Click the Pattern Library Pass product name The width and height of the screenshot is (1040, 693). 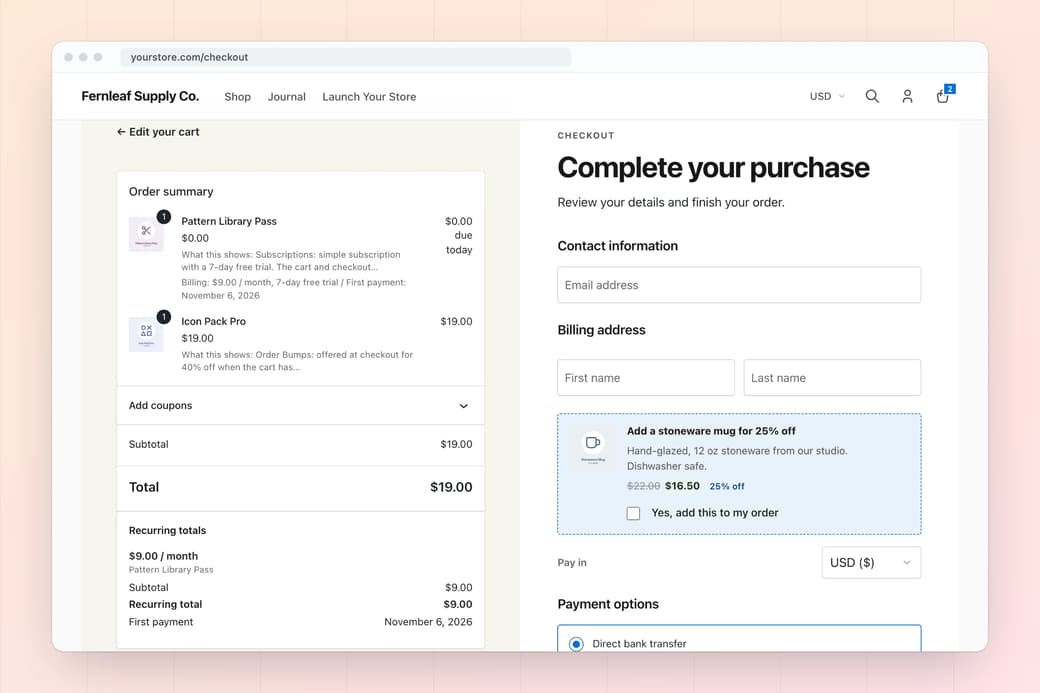point(229,221)
